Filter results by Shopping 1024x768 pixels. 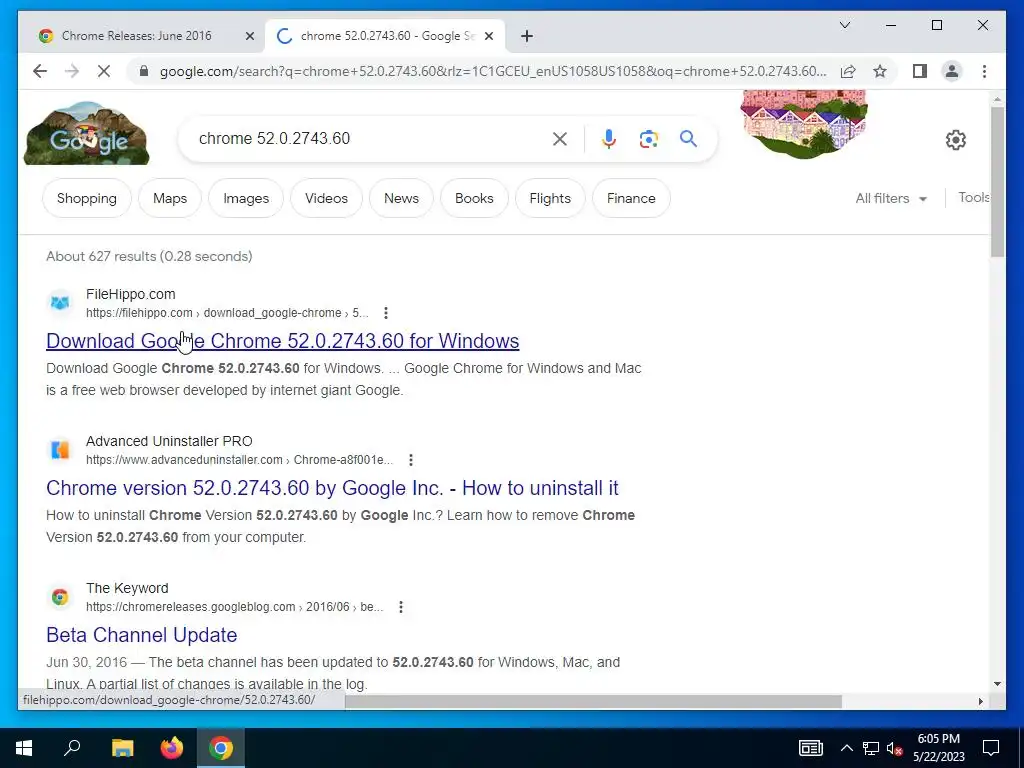tap(87, 198)
